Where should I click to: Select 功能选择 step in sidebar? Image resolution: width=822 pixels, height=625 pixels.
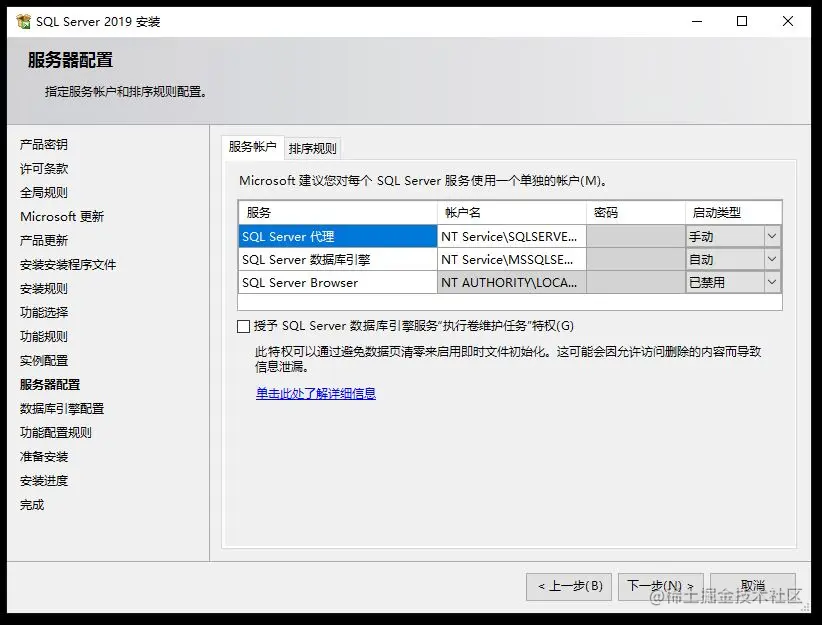(44, 312)
